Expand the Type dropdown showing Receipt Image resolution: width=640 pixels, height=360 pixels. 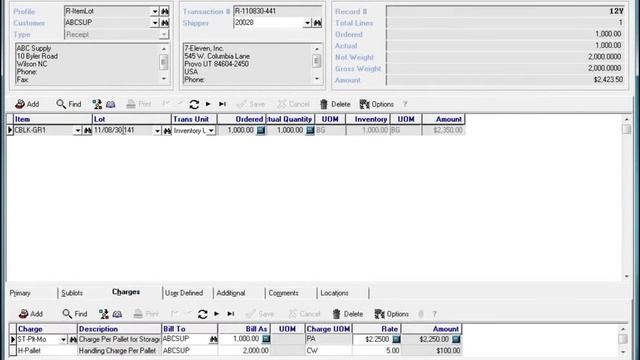pyautogui.click(x=164, y=34)
